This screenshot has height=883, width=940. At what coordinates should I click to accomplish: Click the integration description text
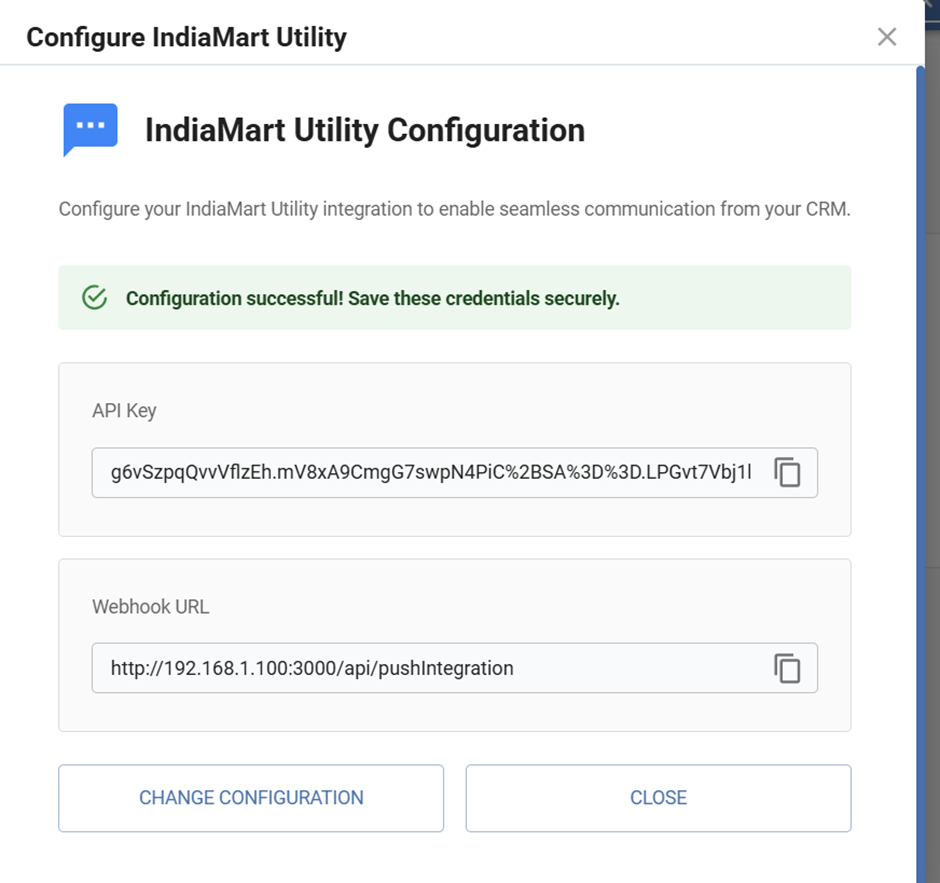pyautogui.click(x=453, y=209)
